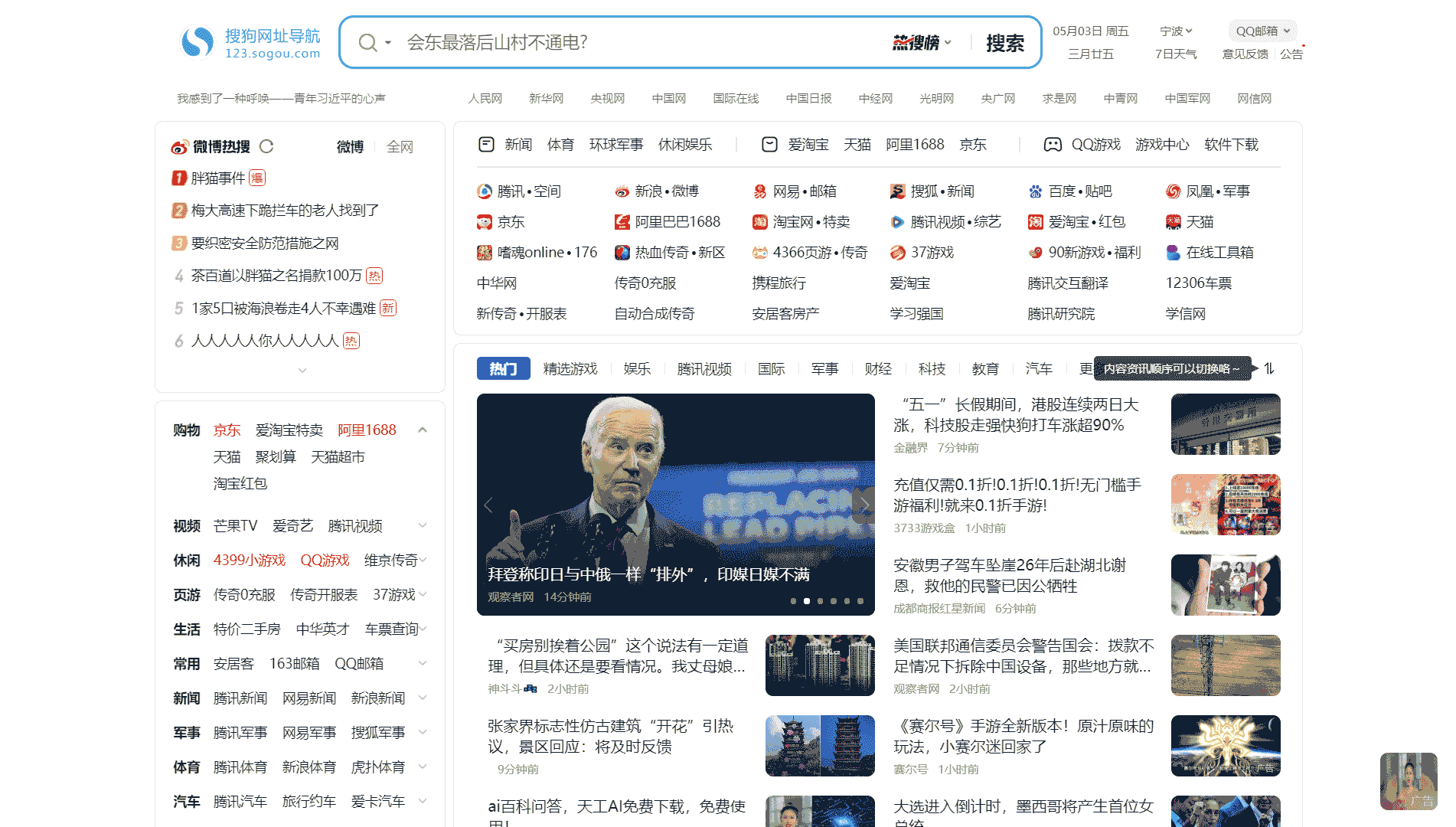The height and width of the screenshot is (827, 1456).
Task: Expand the 休闲 category row
Action: pos(422,561)
